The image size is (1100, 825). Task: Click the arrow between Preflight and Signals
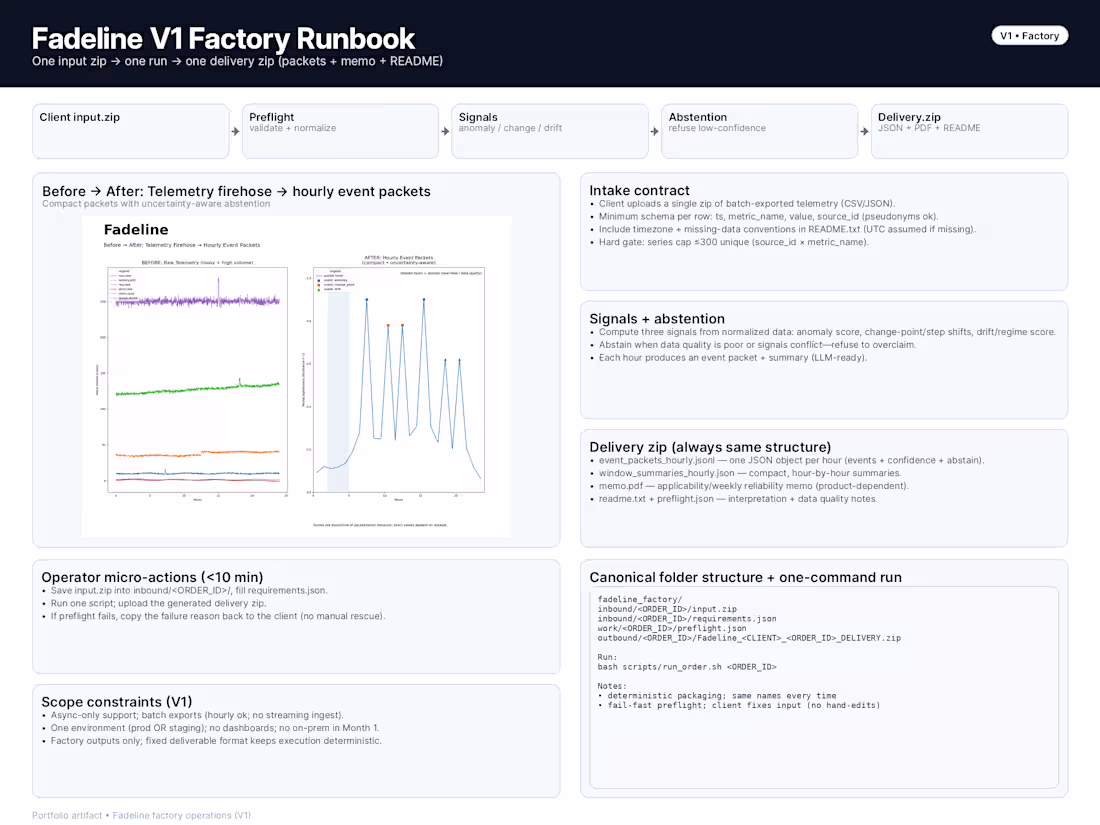(444, 131)
